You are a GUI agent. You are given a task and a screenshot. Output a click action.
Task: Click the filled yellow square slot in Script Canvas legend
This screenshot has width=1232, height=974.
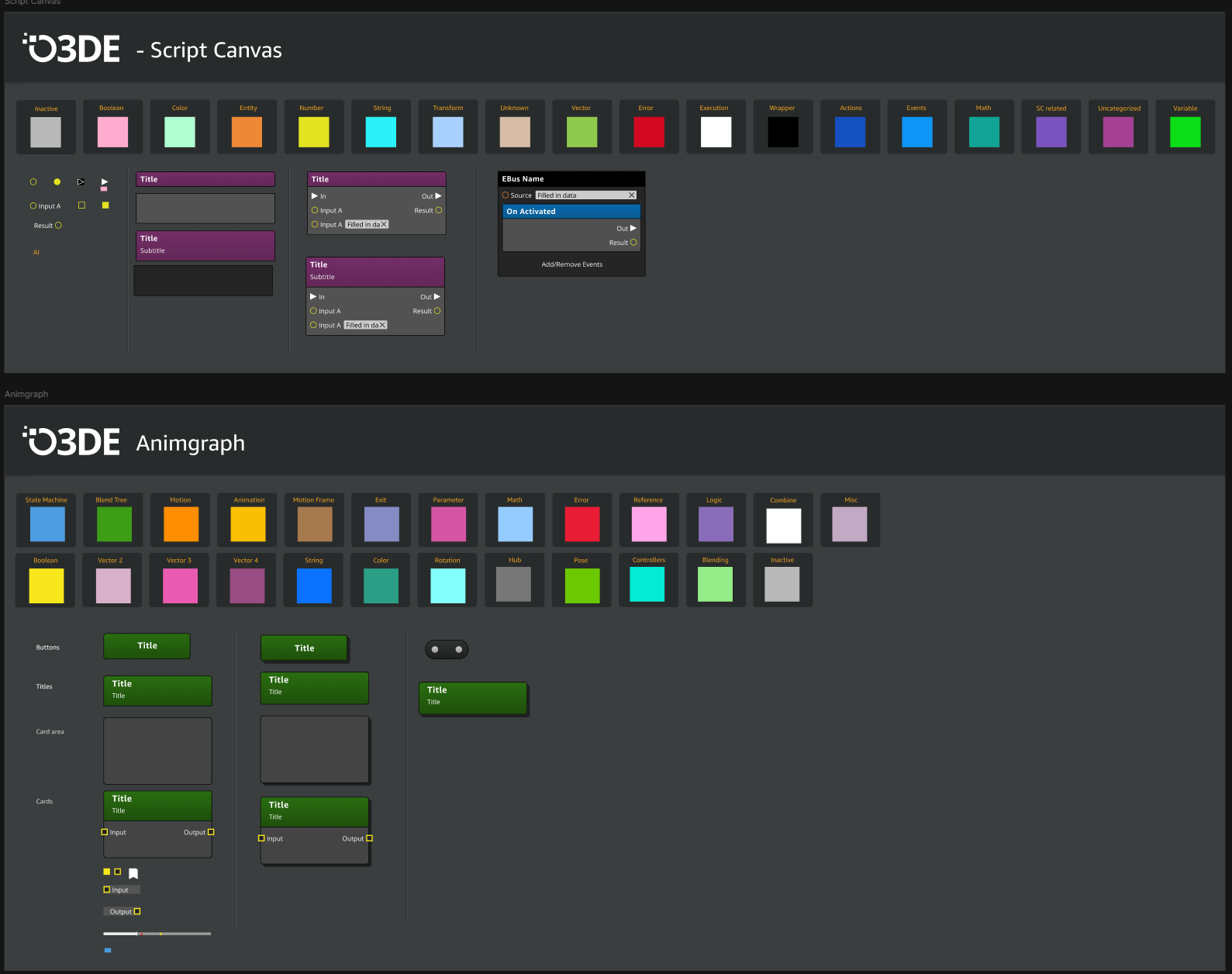pyautogui.click(x=105, y=206)
